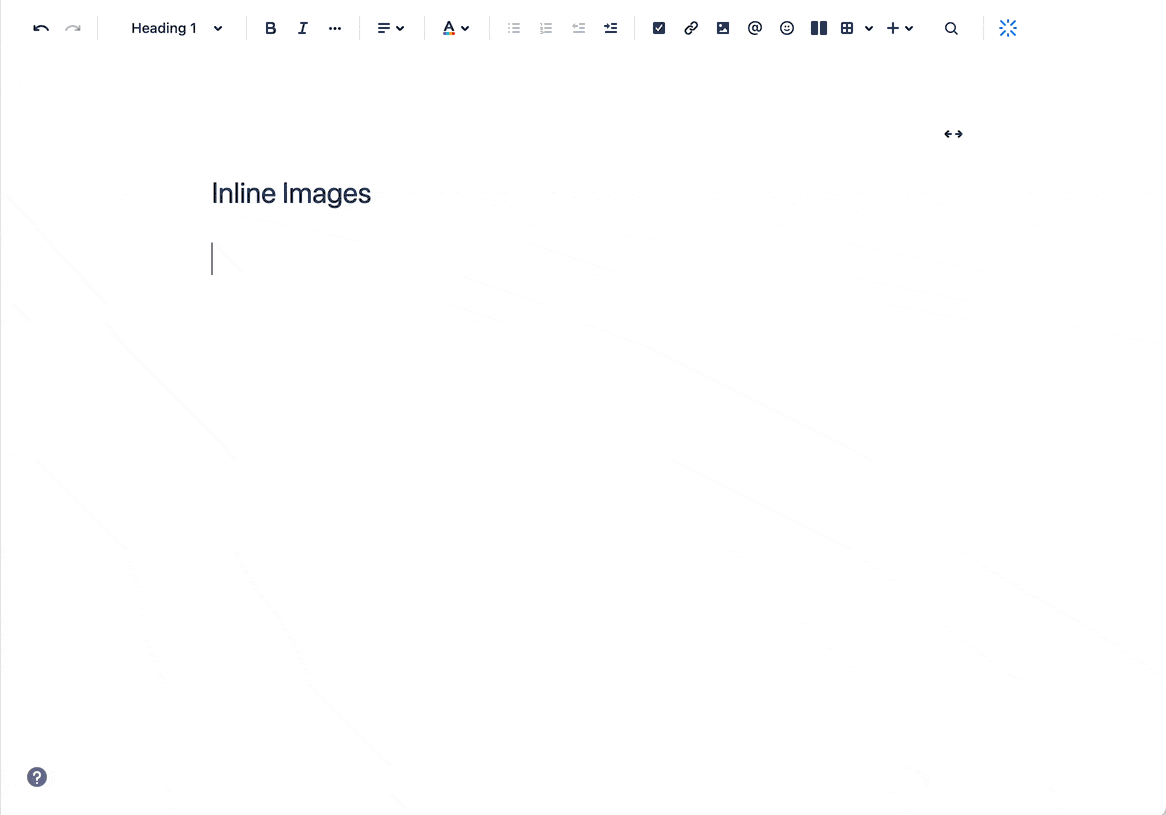The image size is (1166, 815).
Task: Insert an image or file
Action: 723,28
